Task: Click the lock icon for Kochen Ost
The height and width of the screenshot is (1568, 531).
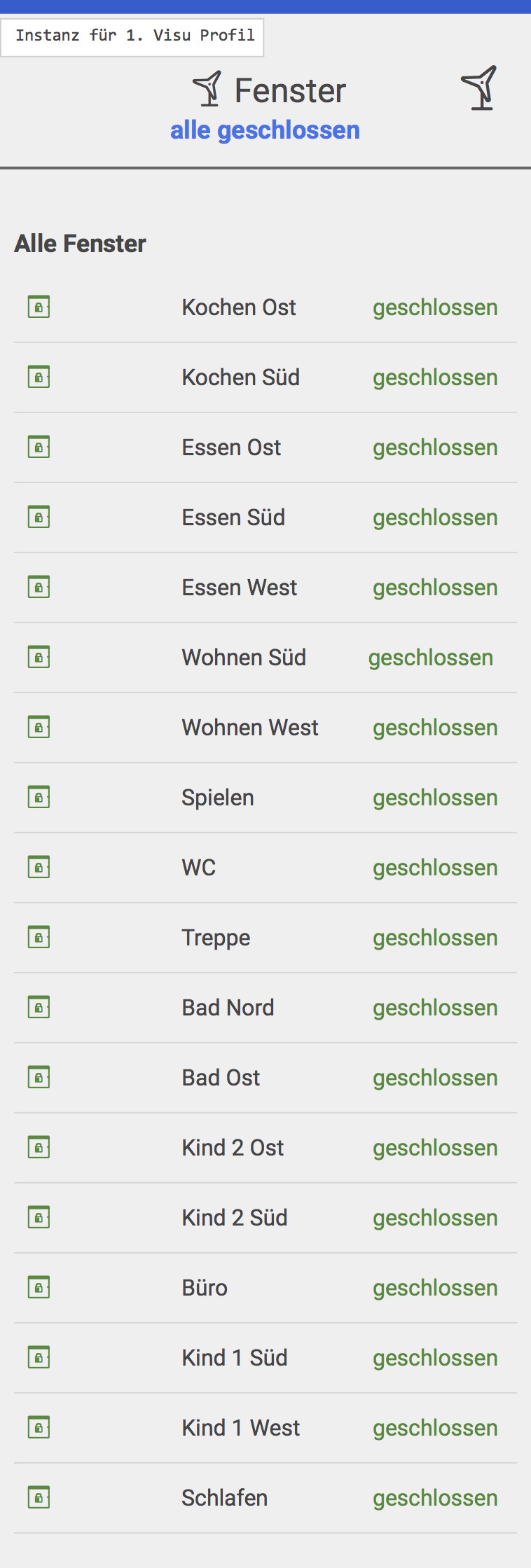Action: coord(39,307)
